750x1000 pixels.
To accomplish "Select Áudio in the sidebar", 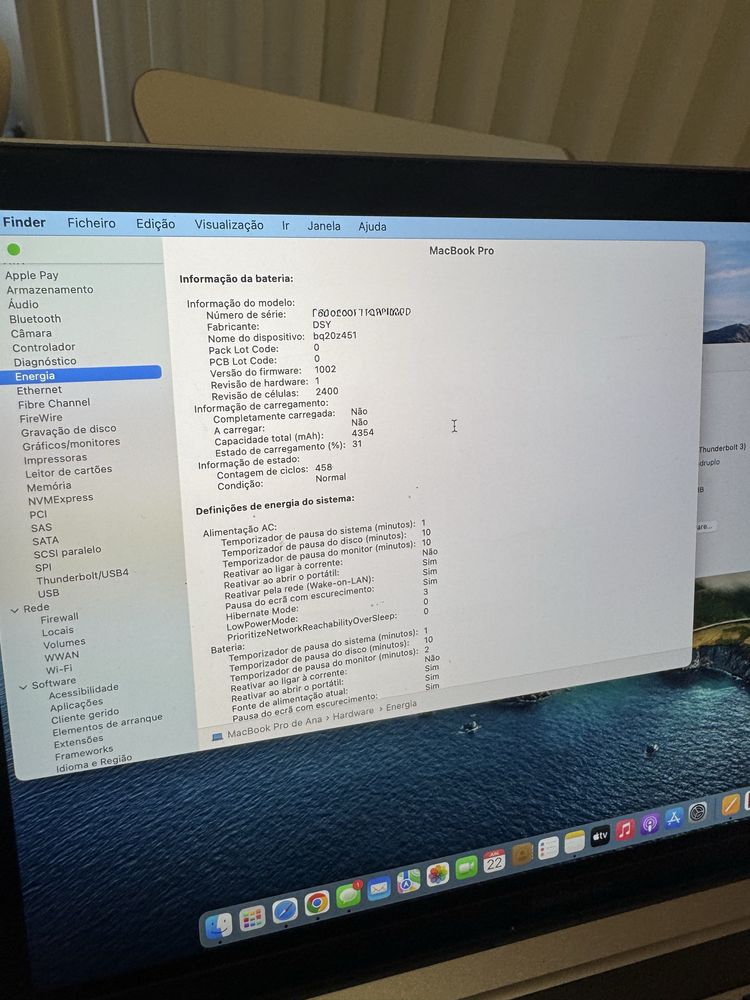I will point(24,304).
